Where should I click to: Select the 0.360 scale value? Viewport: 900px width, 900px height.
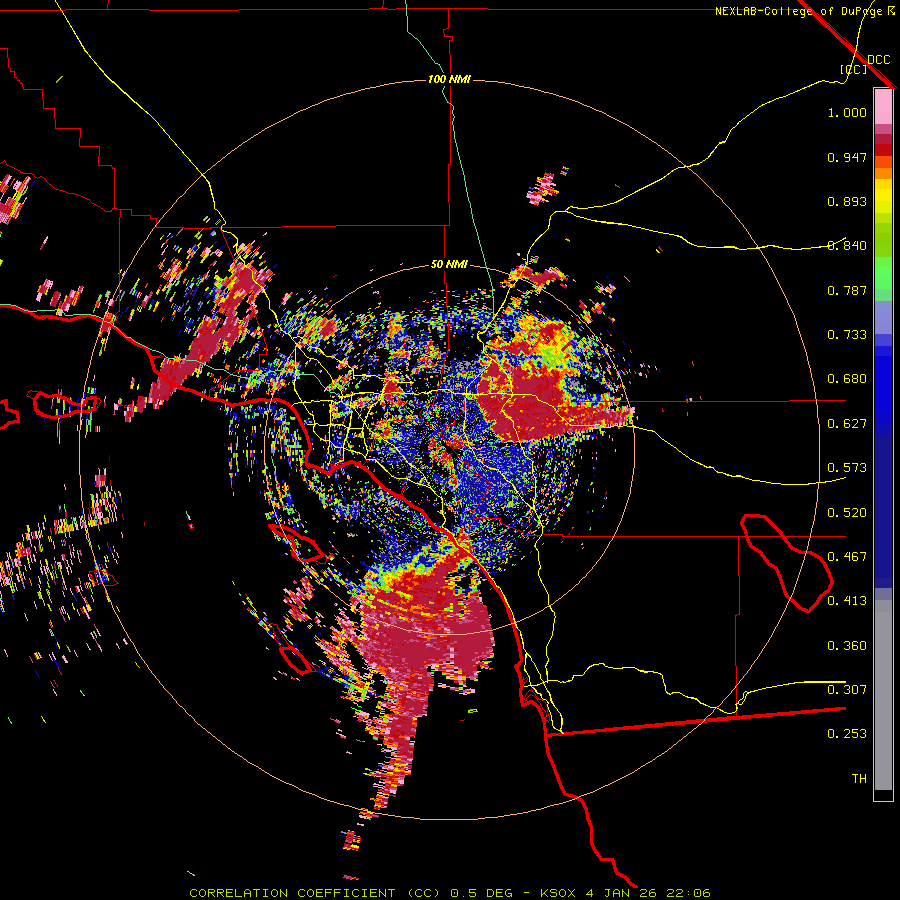pyautogui.click(x=847, y=646)
